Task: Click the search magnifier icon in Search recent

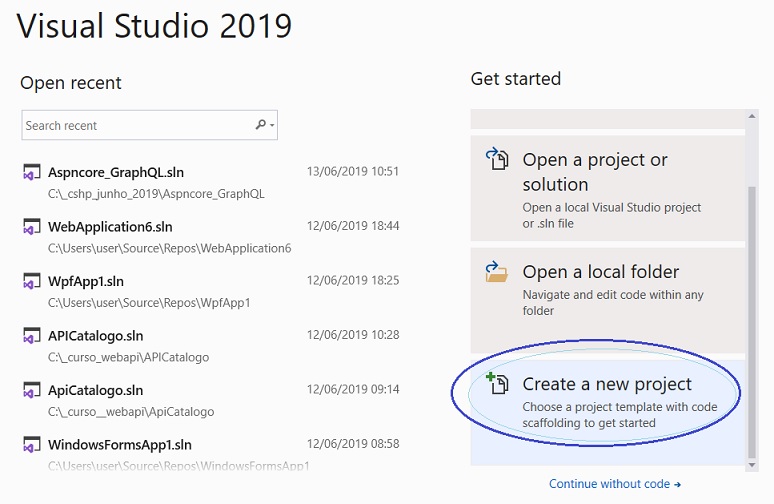Action: [x=261, y=125]
